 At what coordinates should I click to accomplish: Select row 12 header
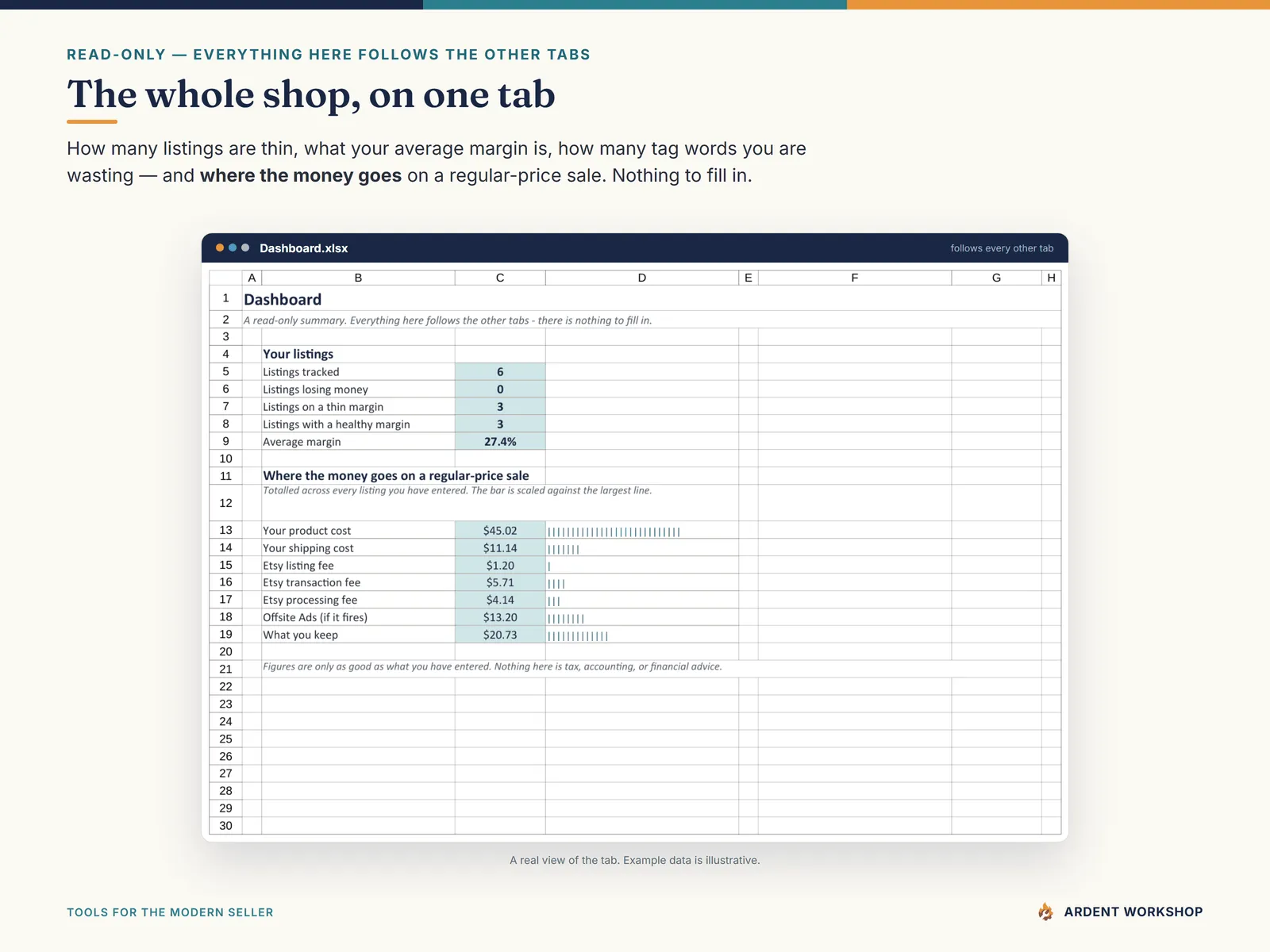click(x=225, y=503)
